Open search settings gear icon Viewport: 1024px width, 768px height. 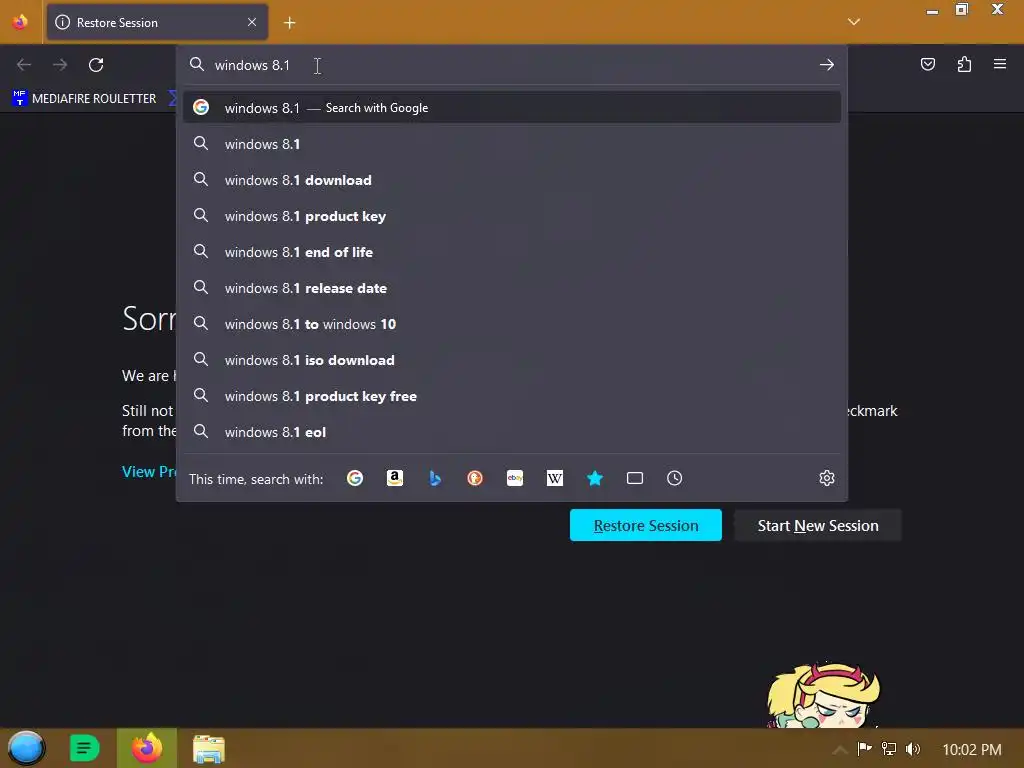click(827, 478)
